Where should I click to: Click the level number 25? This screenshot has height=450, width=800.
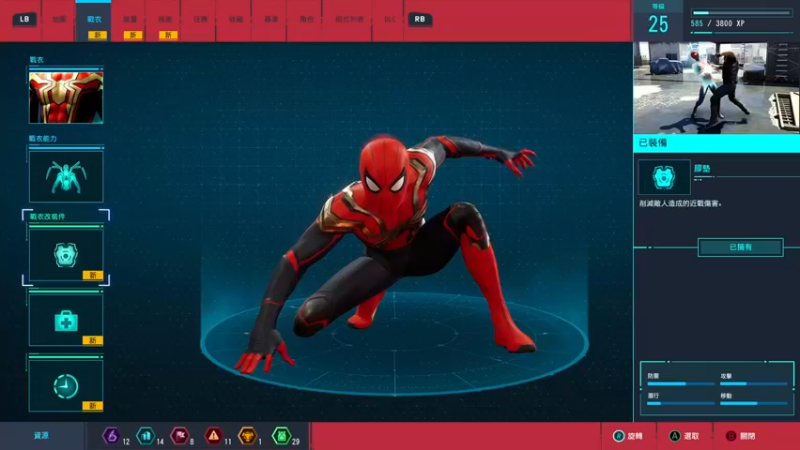coord(658,24)
